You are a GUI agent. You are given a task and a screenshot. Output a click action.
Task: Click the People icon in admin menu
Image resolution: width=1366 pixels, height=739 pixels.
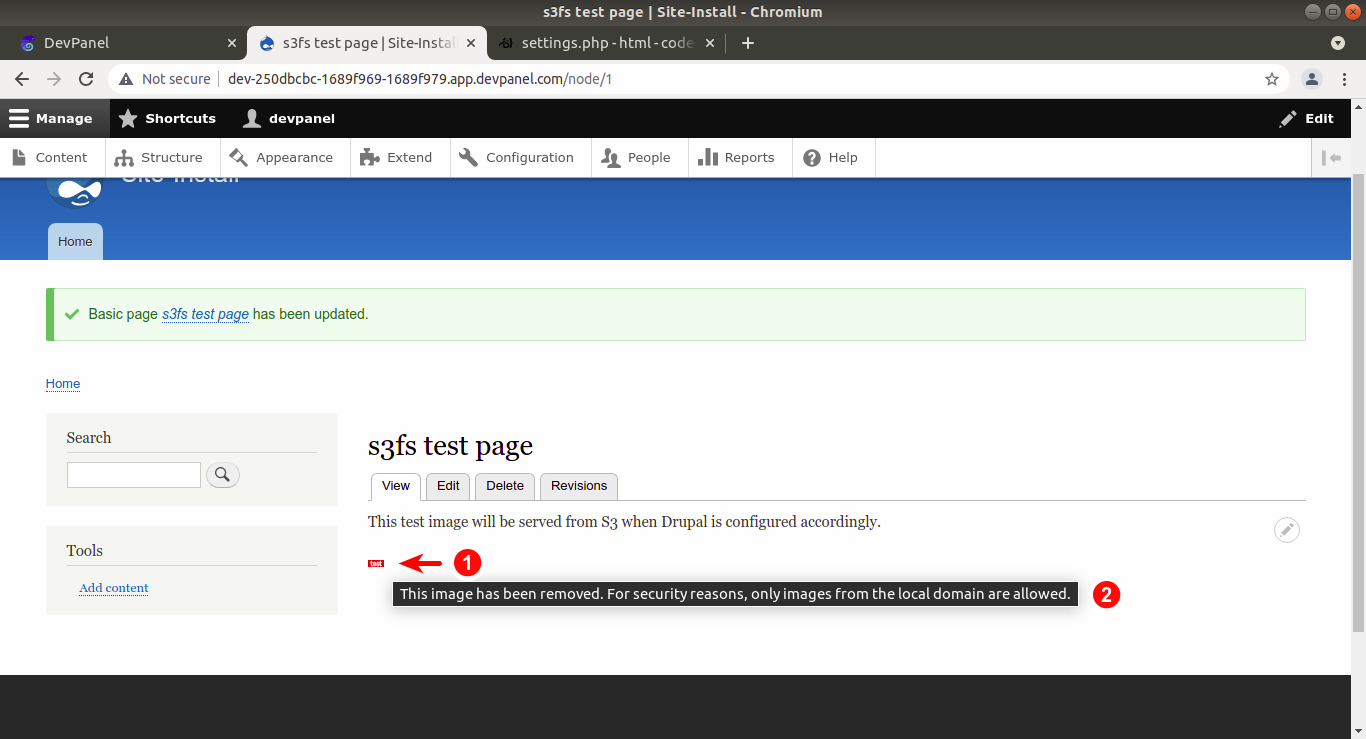click(609, 157)
